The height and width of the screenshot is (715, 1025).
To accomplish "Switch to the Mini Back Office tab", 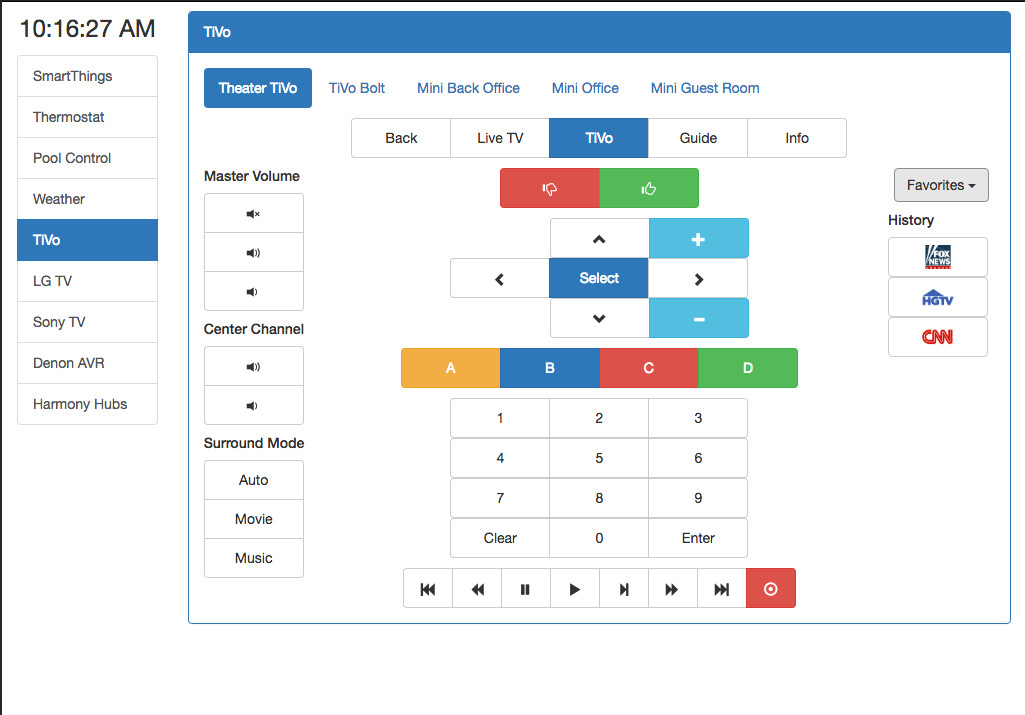I will tap(468, 88).
